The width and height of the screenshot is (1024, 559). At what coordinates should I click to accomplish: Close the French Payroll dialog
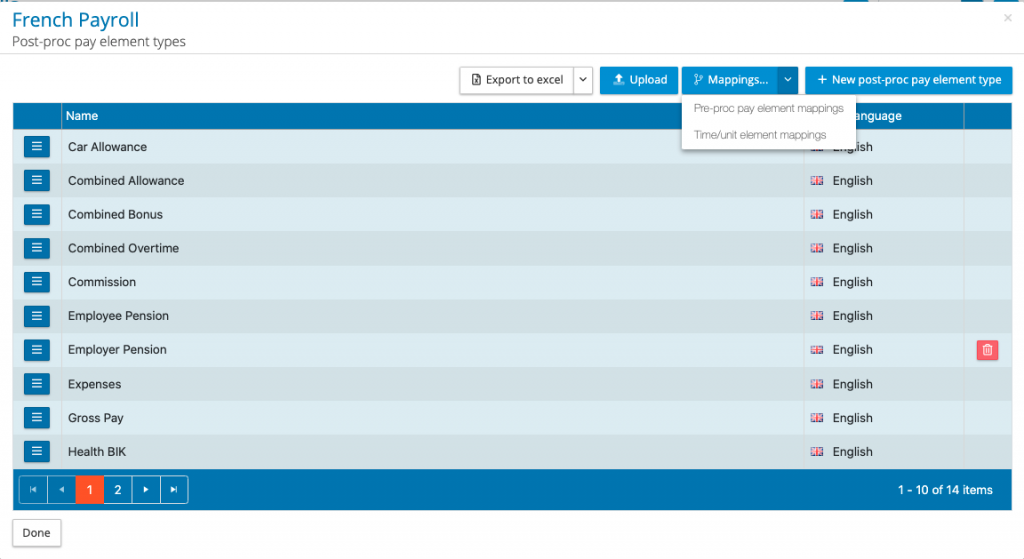pos(1007,18)
